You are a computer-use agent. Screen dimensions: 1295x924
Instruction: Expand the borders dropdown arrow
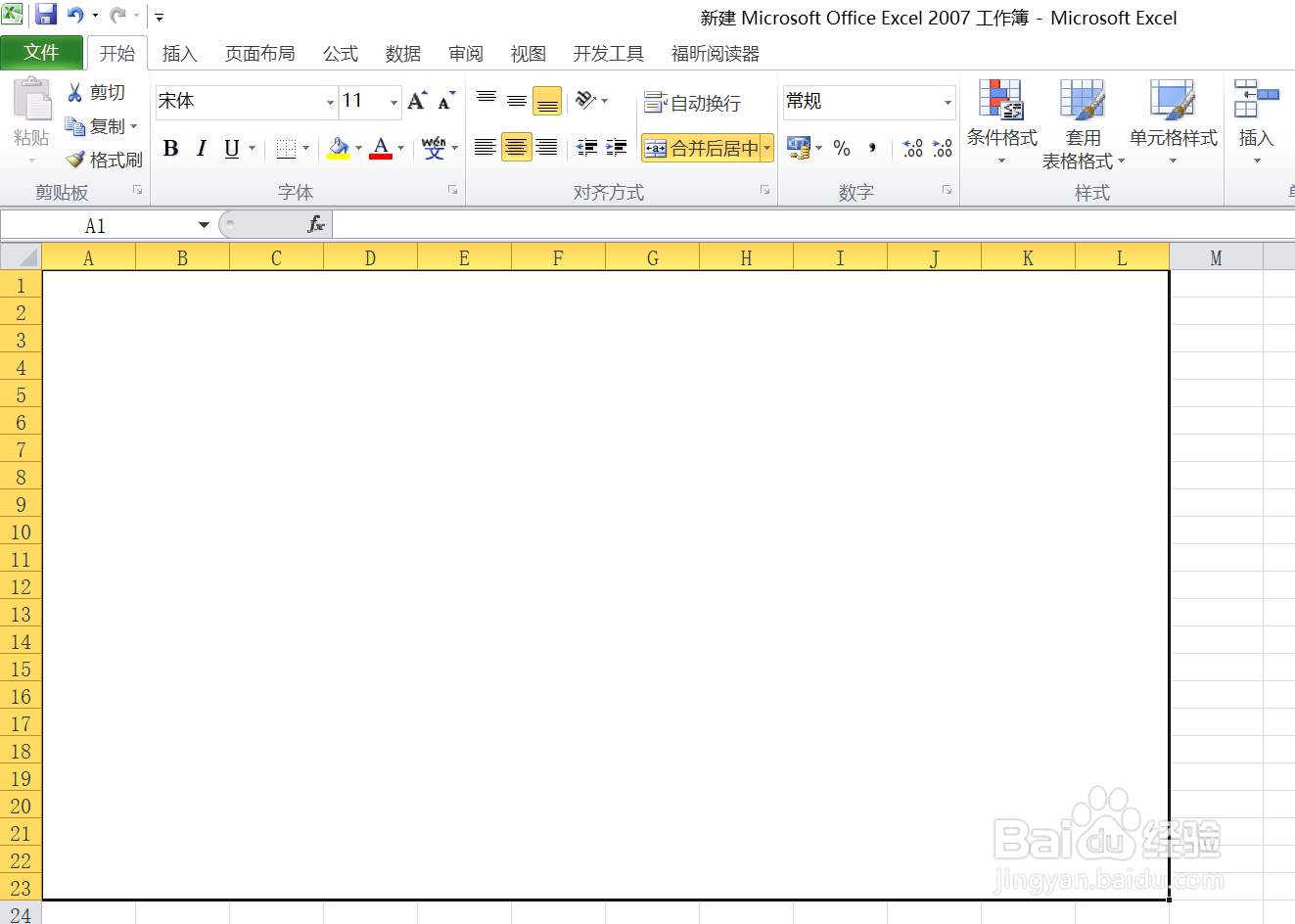coord(306,148)
